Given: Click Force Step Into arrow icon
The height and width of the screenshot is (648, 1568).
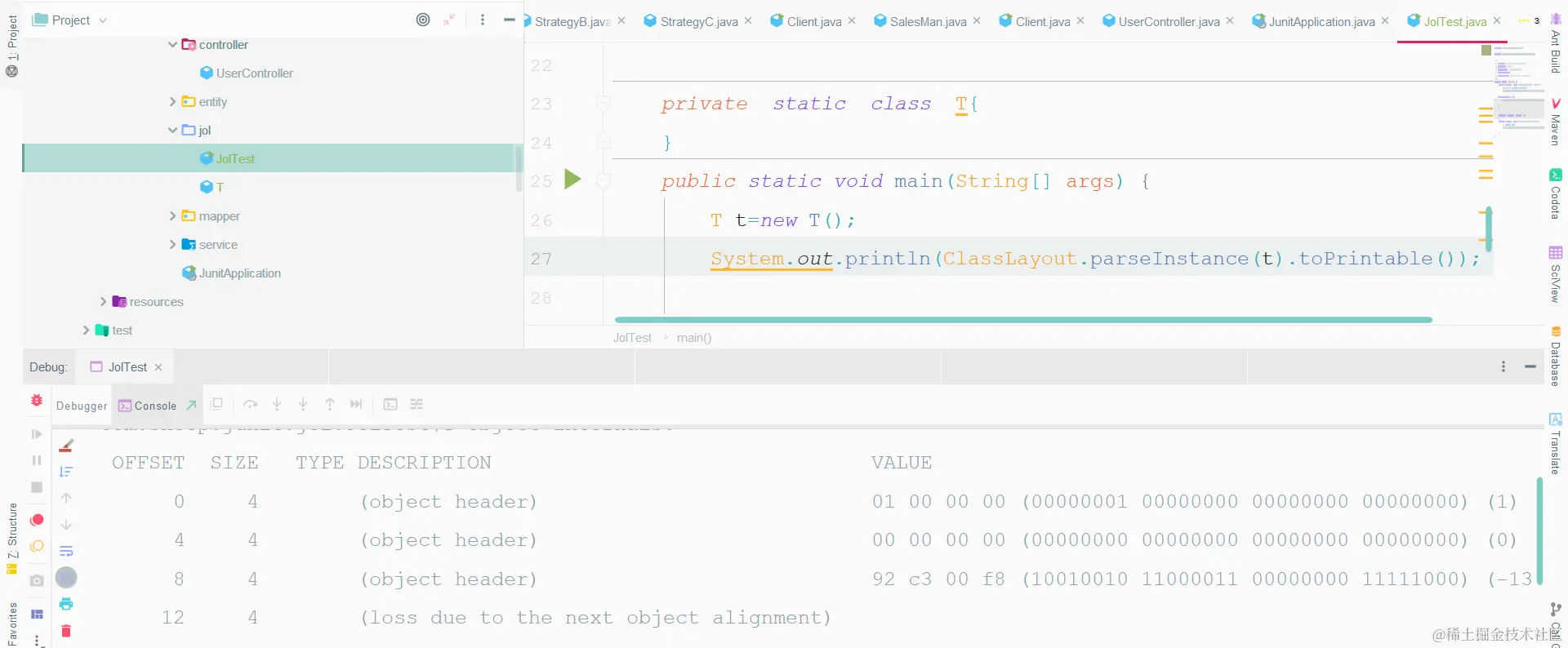Looking at the screenshot, I should (303, 404).
